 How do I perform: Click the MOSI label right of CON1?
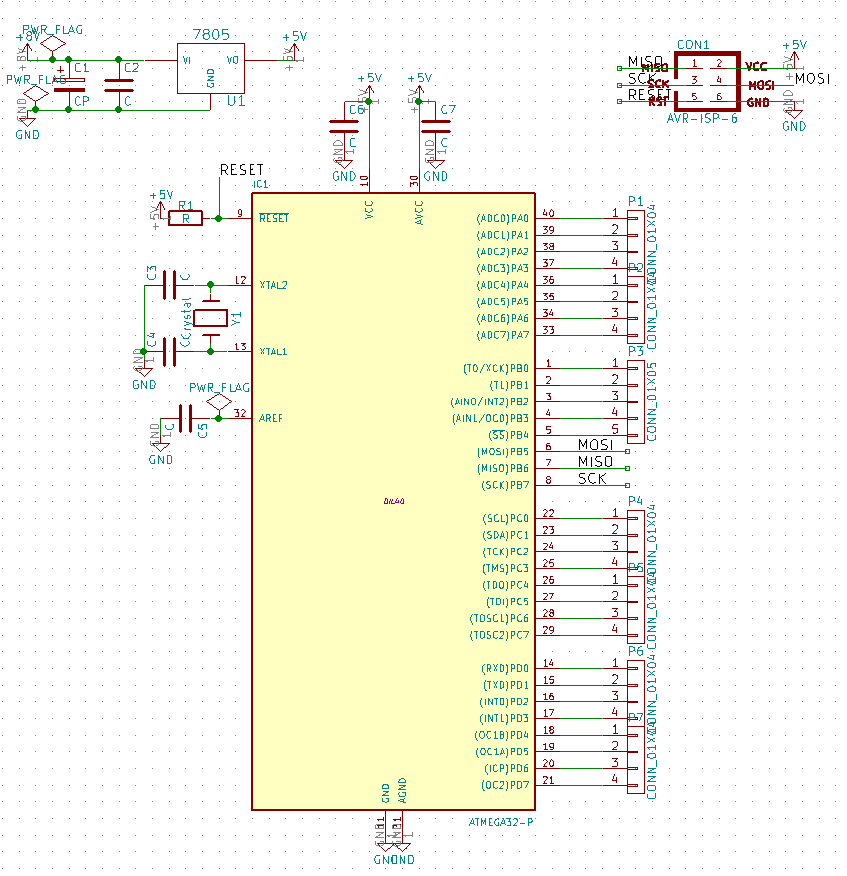[x=812, y=78]
